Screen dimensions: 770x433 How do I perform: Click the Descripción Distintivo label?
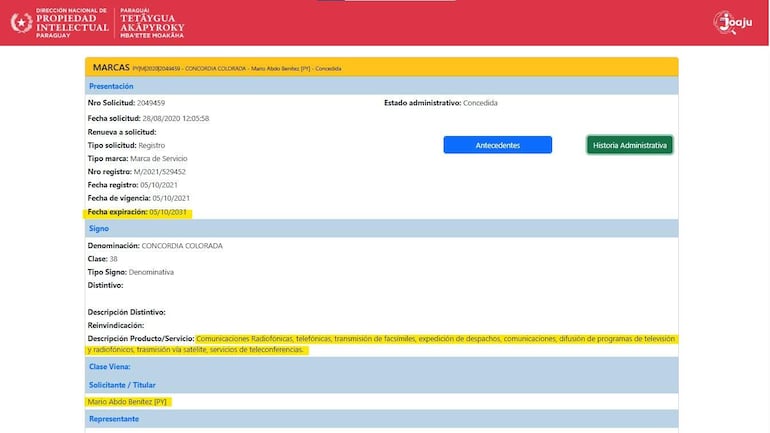click(x=126, y=312)
